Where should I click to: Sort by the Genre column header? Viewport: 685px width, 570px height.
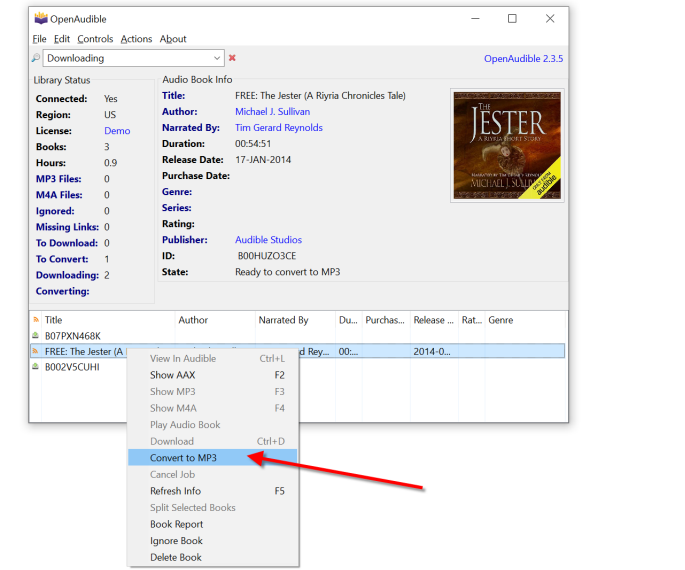coord(525,320)
